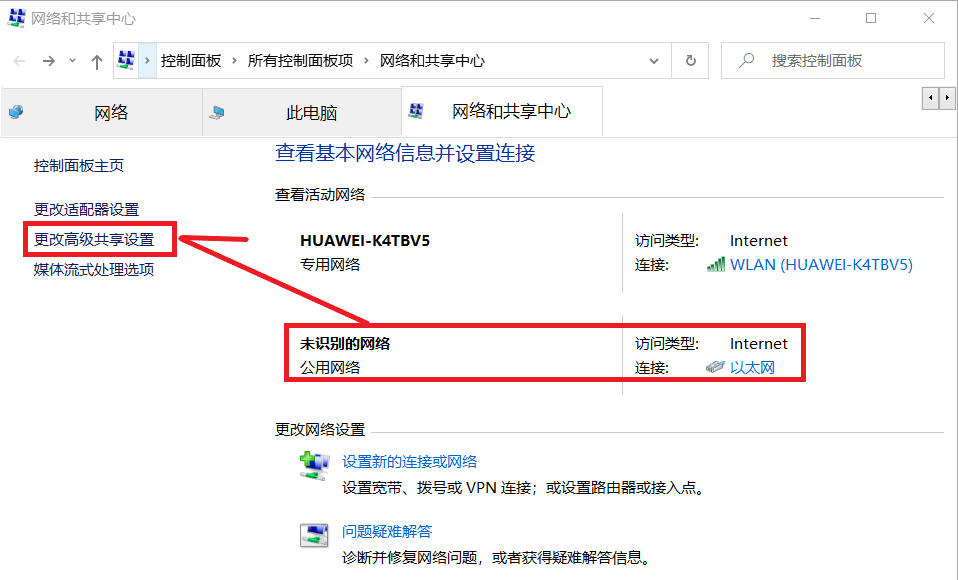Click the Network and Sharing Center title bar icon
958x580 pixels.
[x=16, y=18]
